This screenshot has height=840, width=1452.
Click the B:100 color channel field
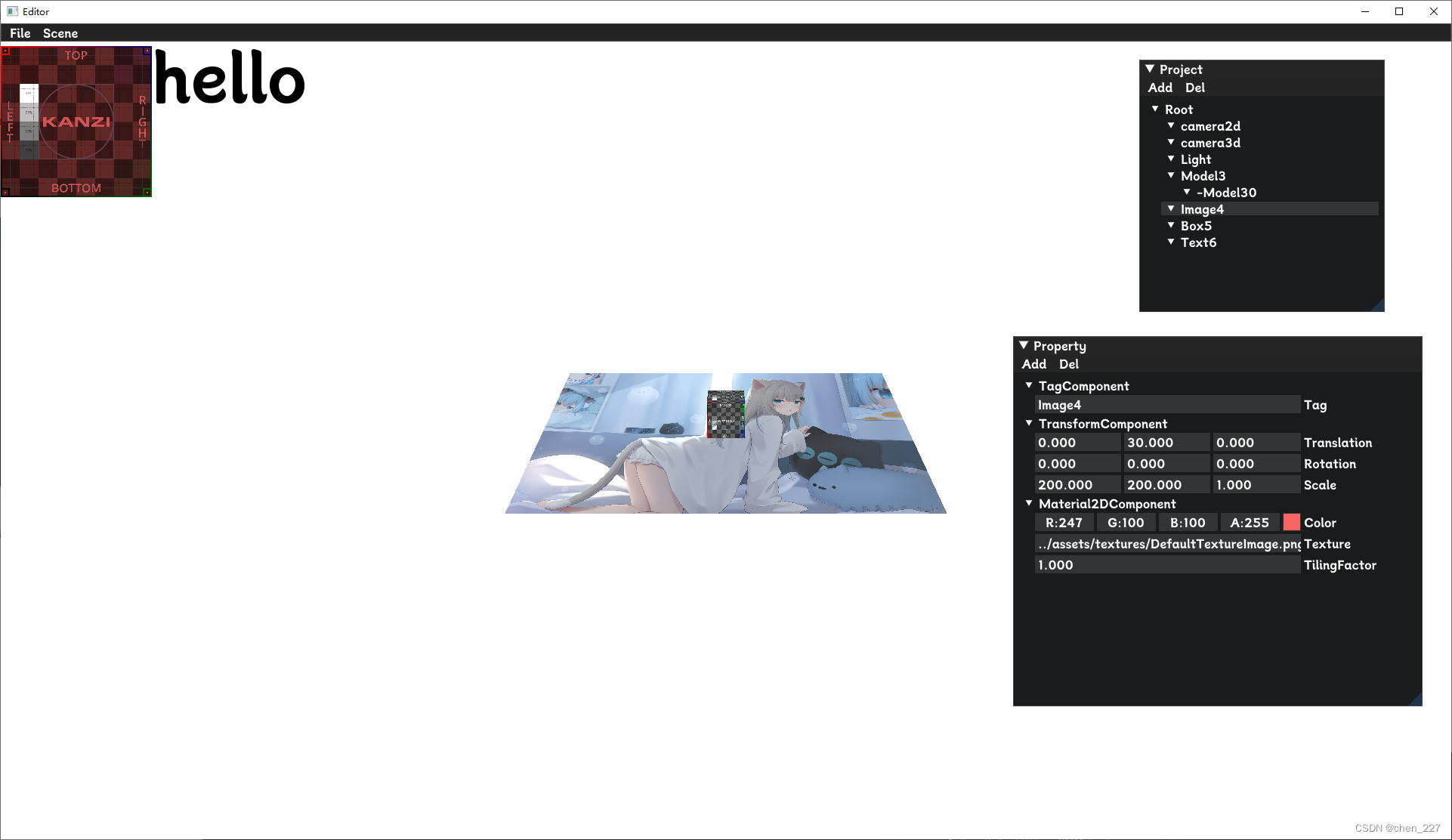pos(1188,523)
